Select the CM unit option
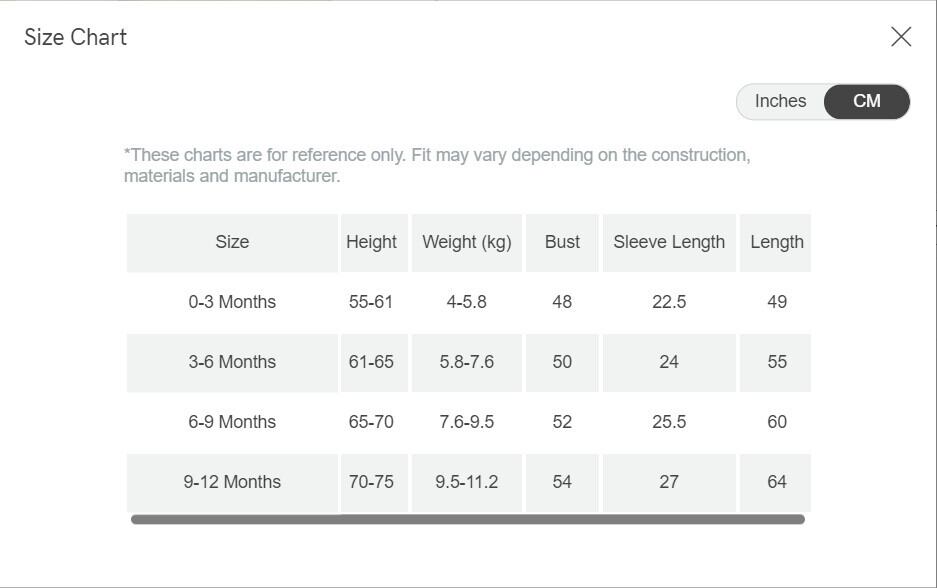Image resolution: width=937 pixels, height=588 pixels. [867, 102]
